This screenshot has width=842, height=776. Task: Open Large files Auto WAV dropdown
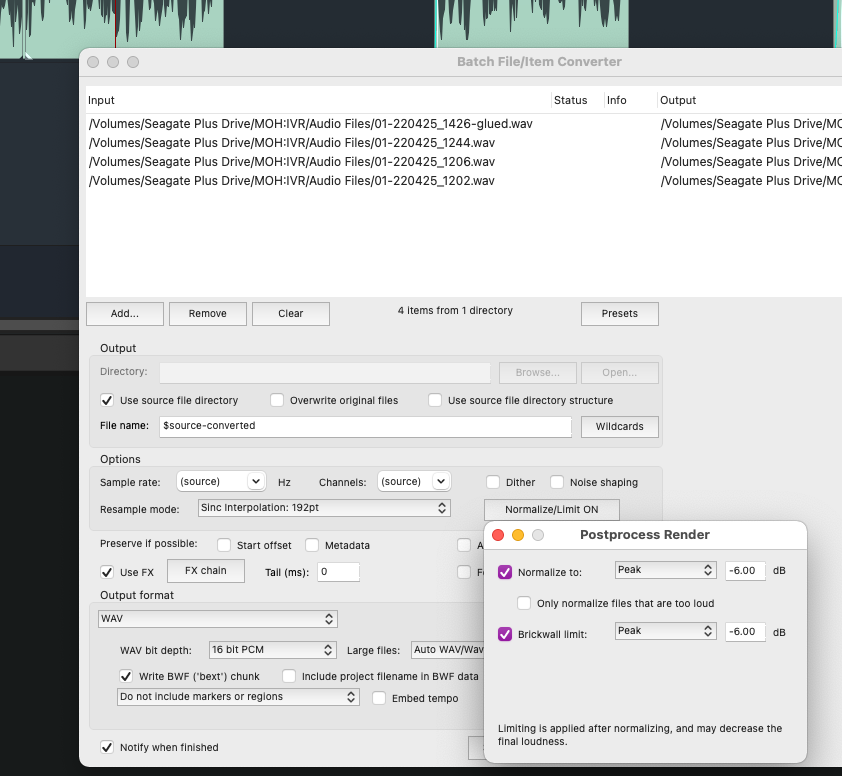(448, 650)
